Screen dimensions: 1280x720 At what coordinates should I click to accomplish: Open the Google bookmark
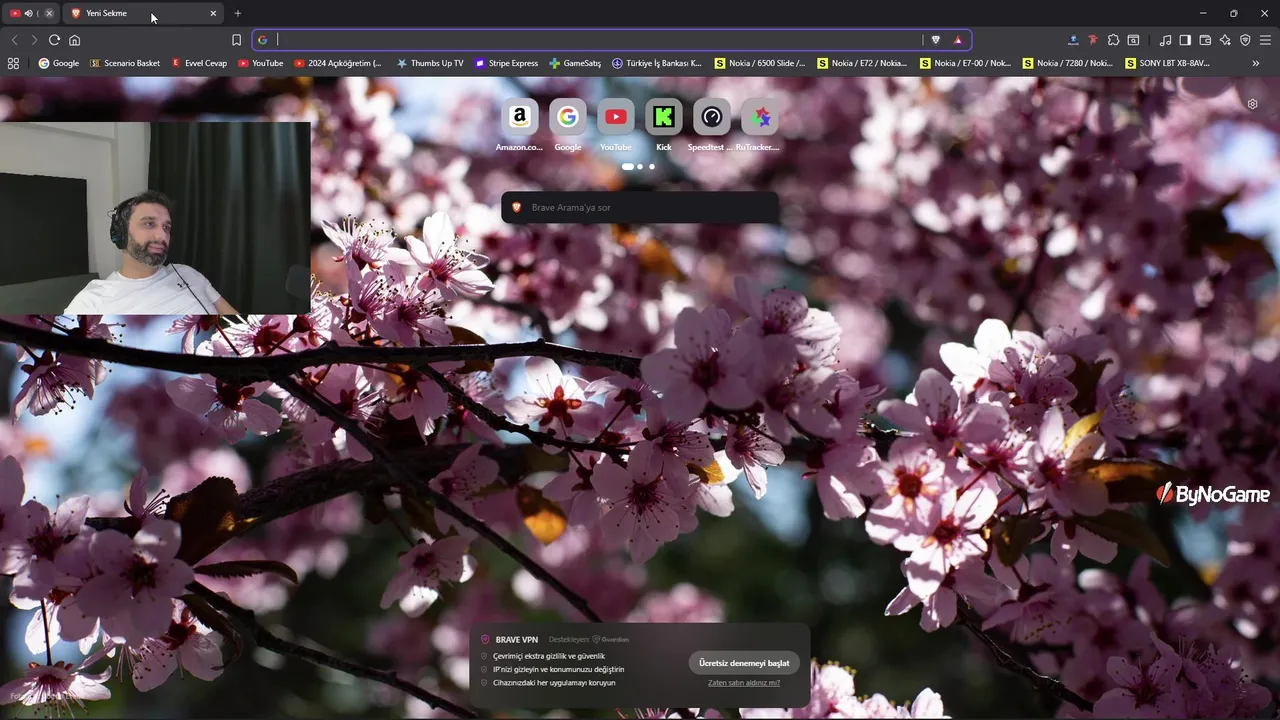59,63
